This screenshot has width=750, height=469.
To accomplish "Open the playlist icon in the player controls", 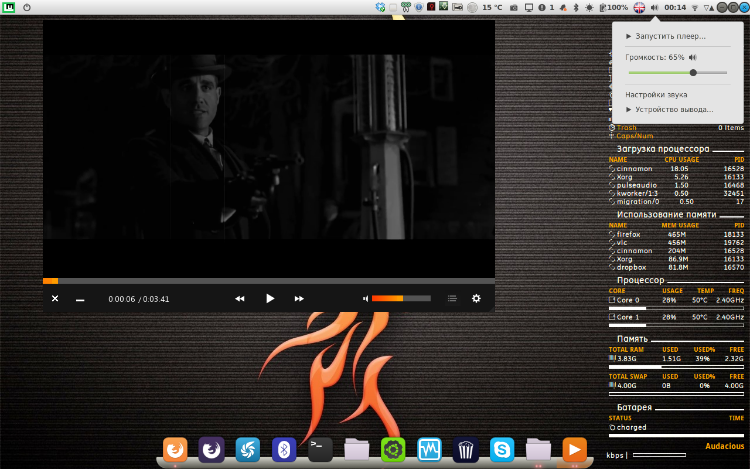I will point(452,298).
